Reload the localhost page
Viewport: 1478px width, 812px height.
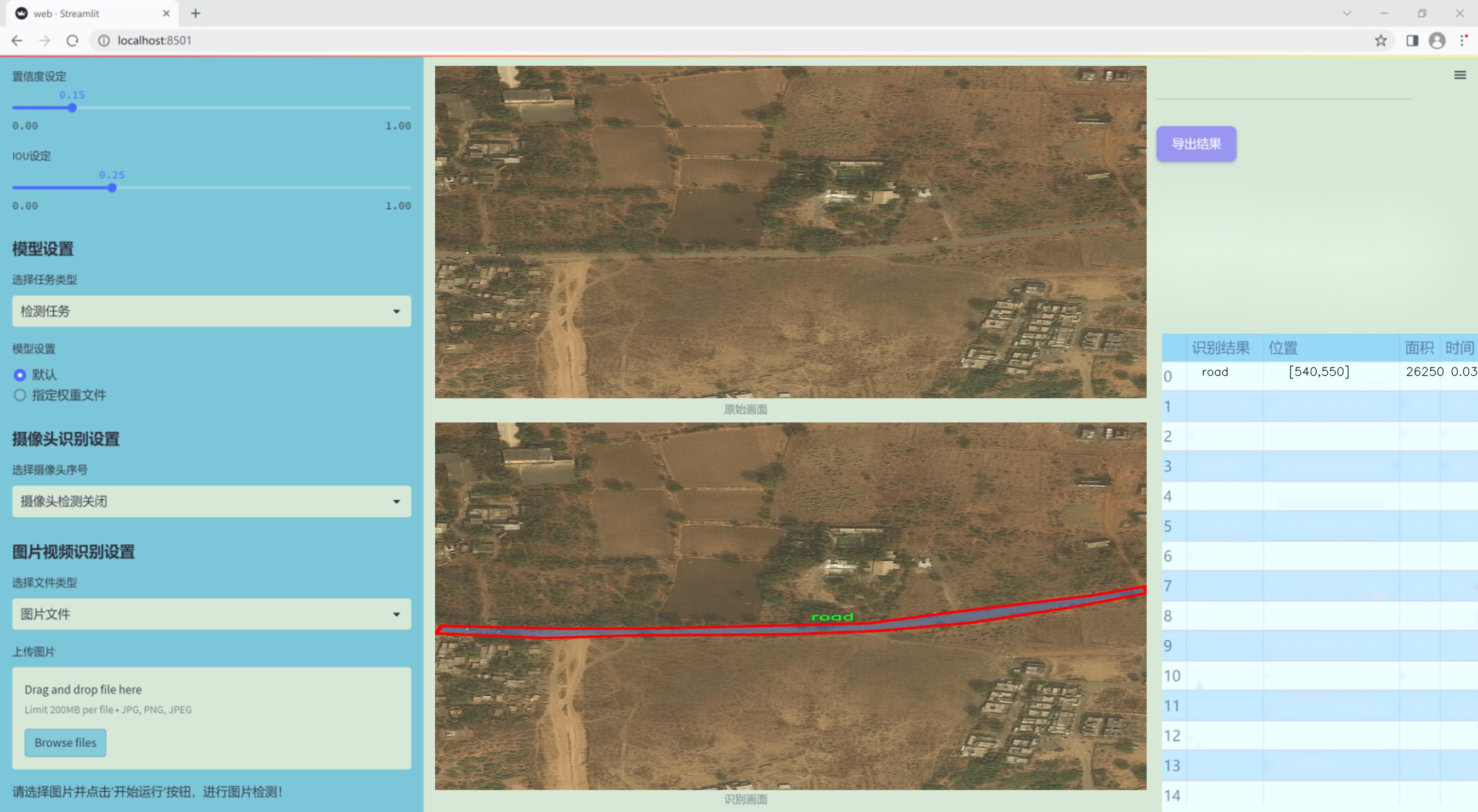pyautogui.click(x=72, y=41)
